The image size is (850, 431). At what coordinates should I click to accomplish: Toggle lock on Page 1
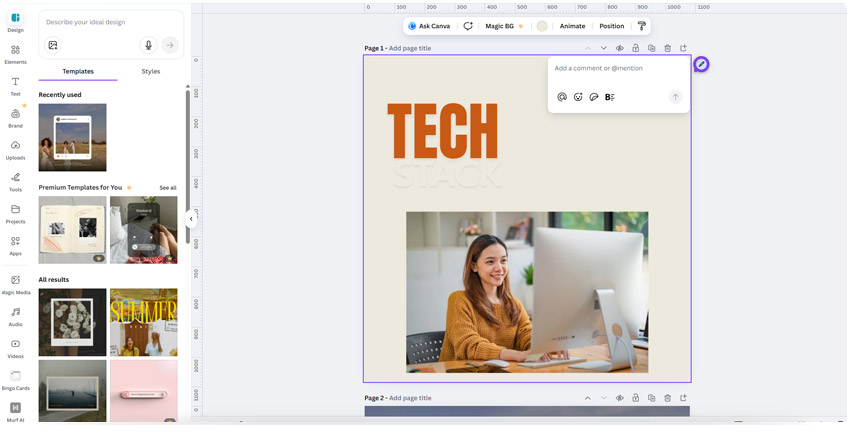coord(636,48)
